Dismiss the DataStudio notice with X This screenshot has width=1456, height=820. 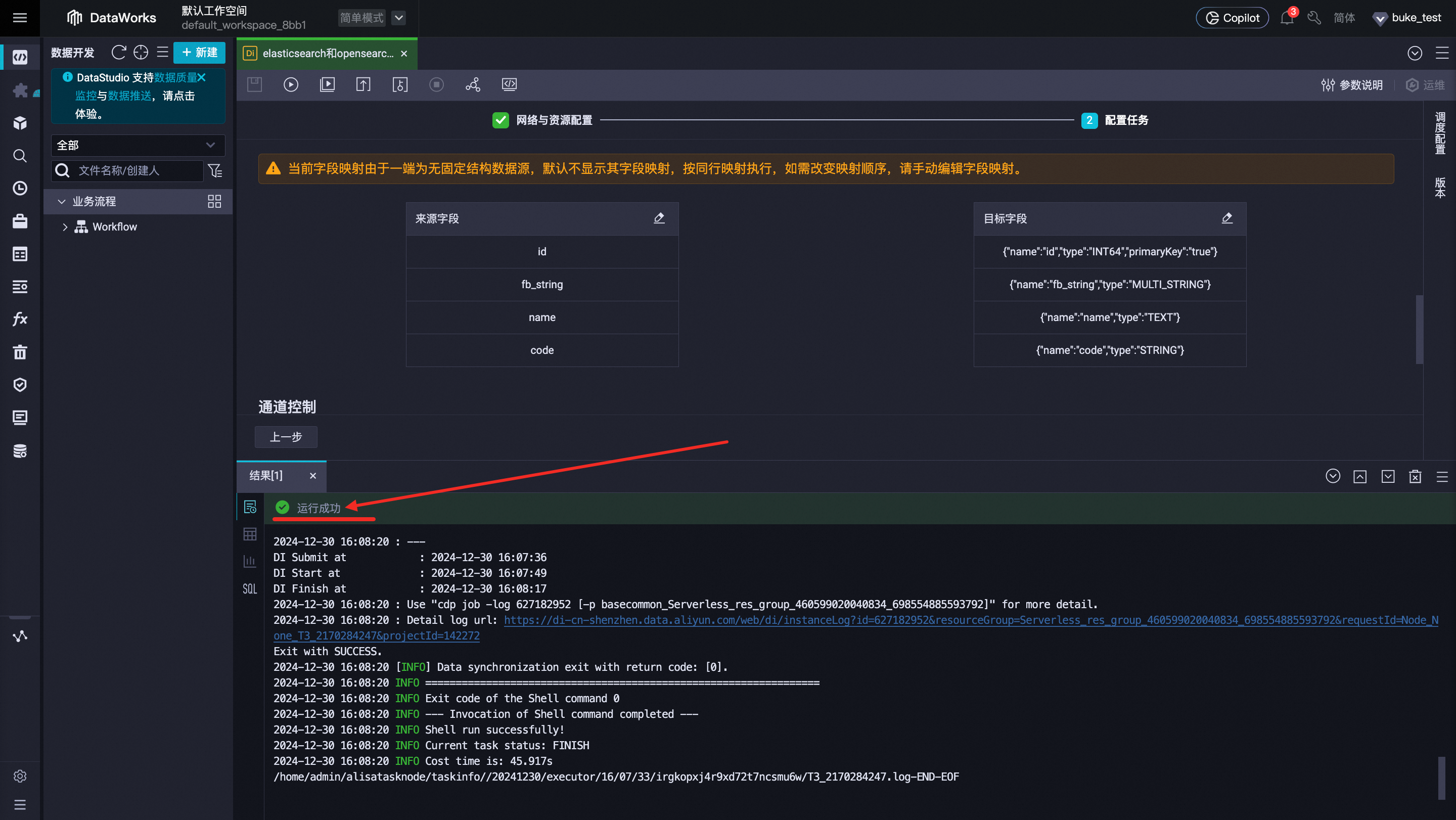201,77
